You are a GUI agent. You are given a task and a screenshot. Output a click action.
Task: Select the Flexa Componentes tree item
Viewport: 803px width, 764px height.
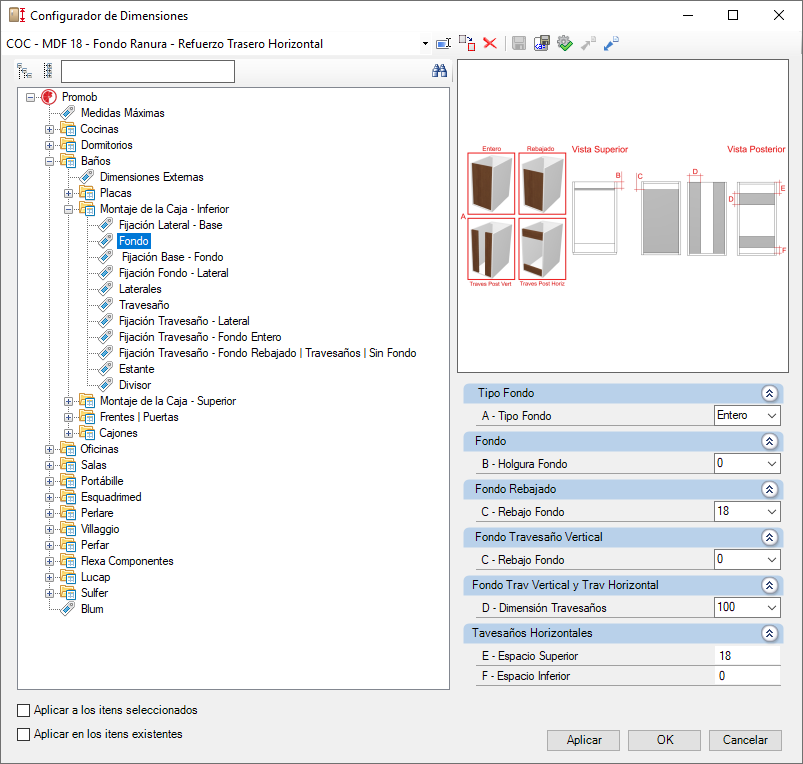coord(127,561)
